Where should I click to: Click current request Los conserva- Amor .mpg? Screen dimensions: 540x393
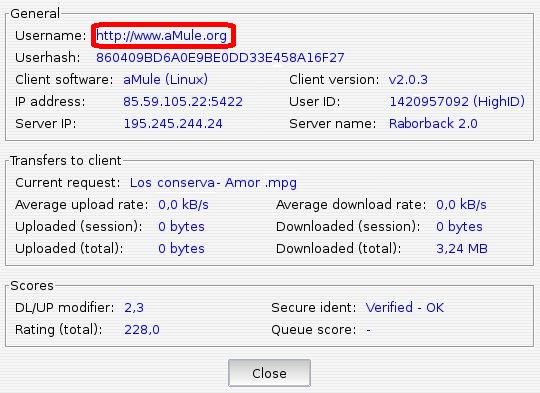213,183
